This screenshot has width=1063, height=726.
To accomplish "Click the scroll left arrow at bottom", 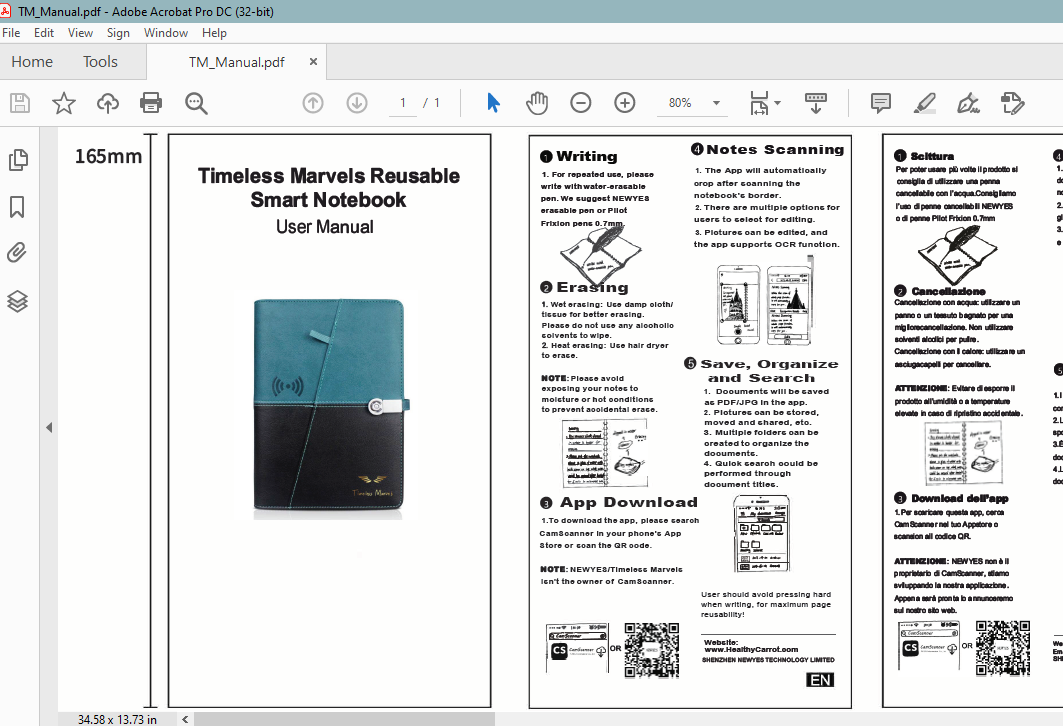I will (185, 719).
